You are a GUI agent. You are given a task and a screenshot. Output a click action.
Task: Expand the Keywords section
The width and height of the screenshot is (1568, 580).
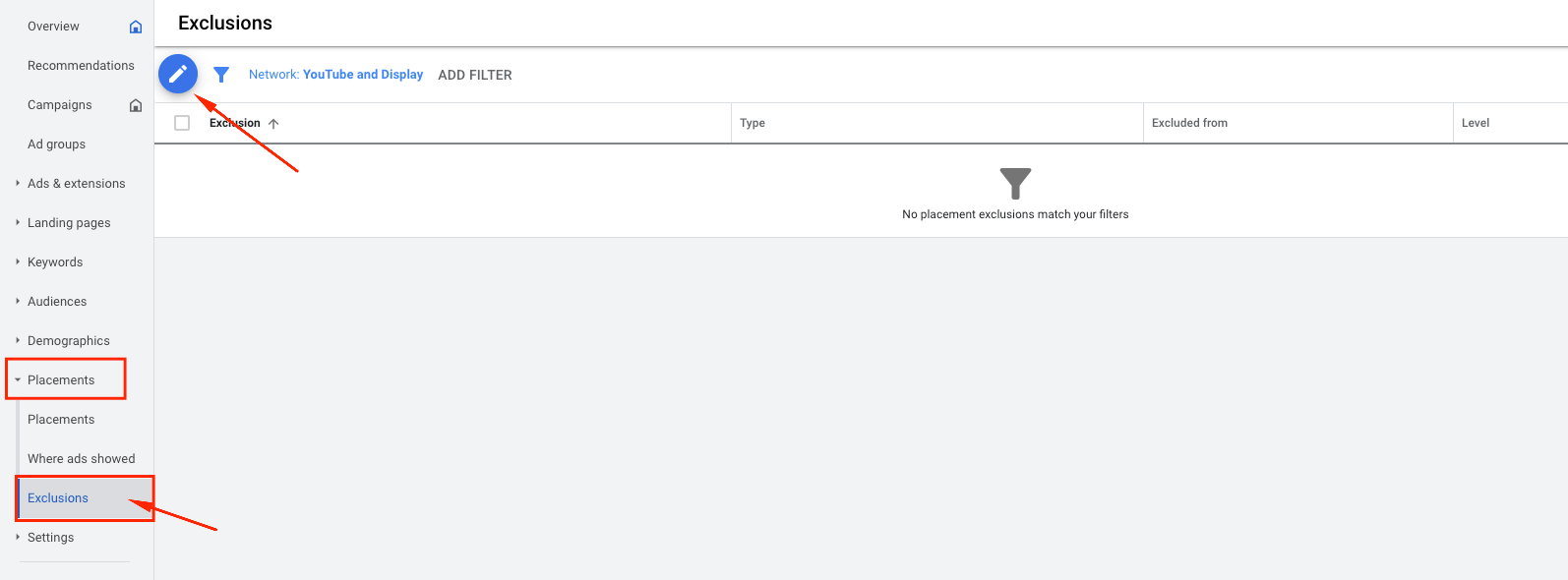18,261
